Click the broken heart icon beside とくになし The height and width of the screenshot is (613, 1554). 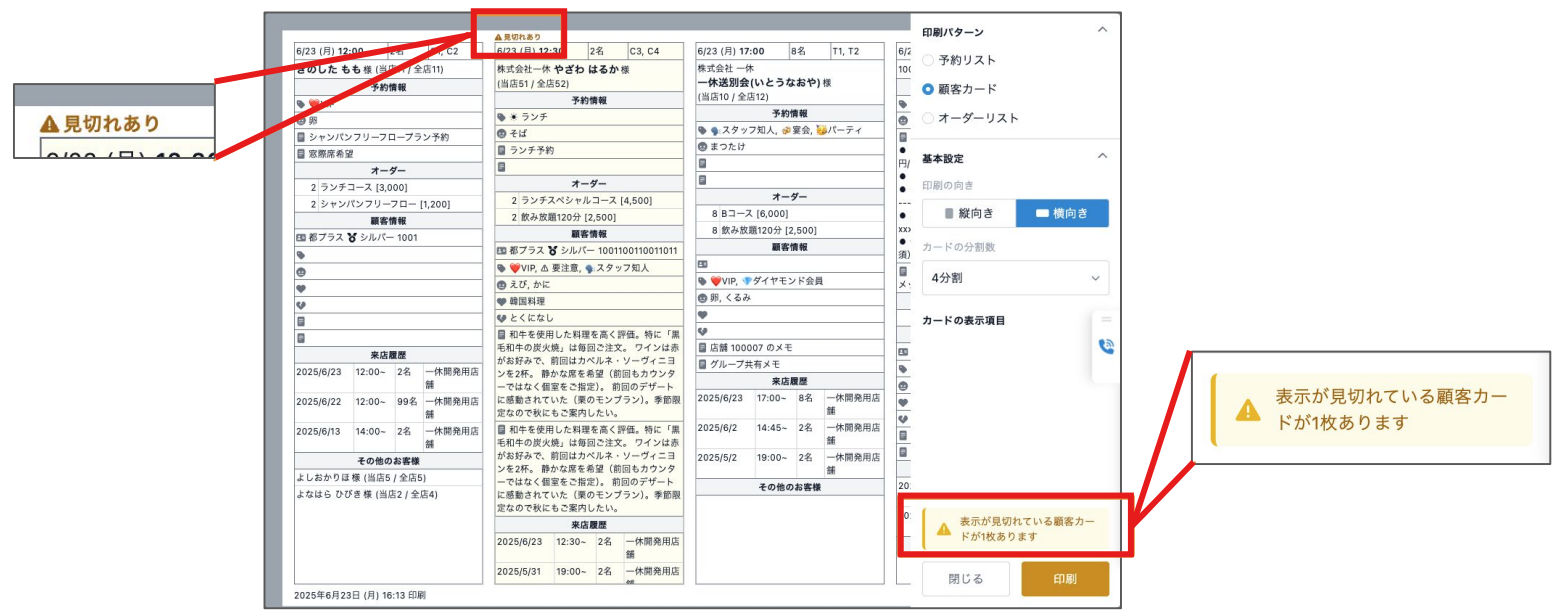501,318
